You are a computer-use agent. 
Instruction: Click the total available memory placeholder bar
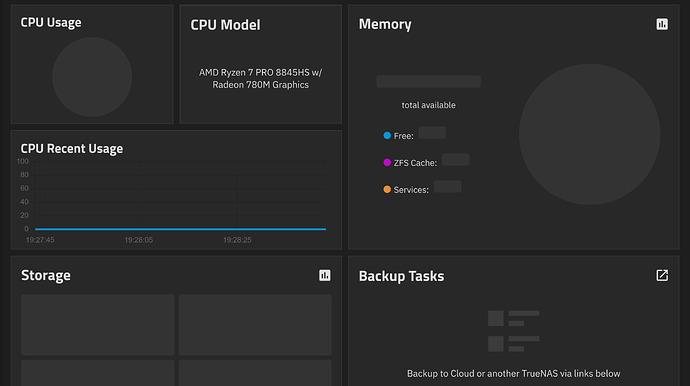tap(429, 81)
